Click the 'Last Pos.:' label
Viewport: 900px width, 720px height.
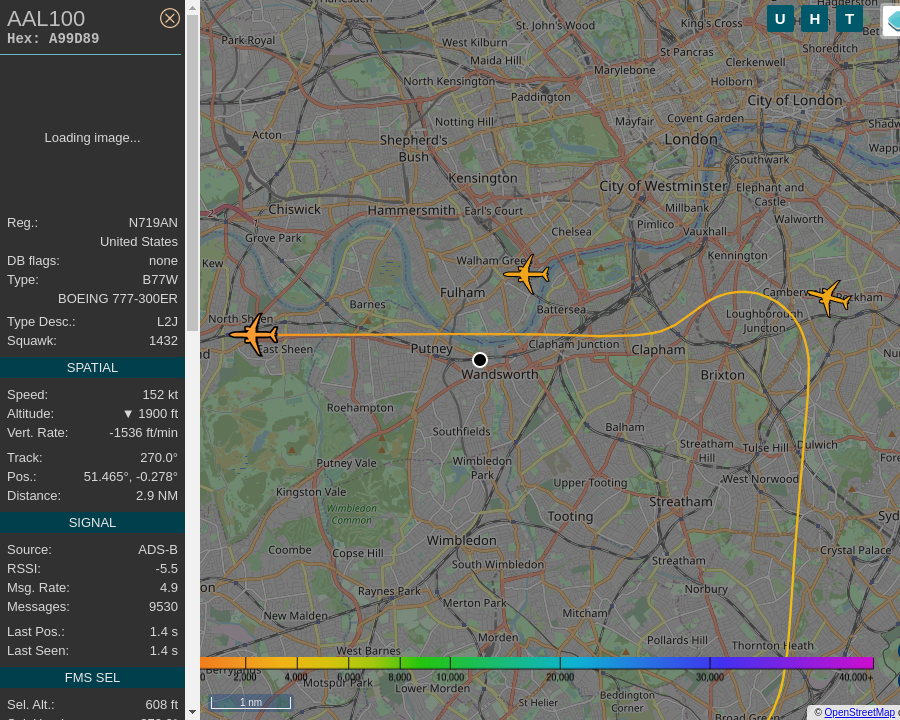tap(36, 632)
